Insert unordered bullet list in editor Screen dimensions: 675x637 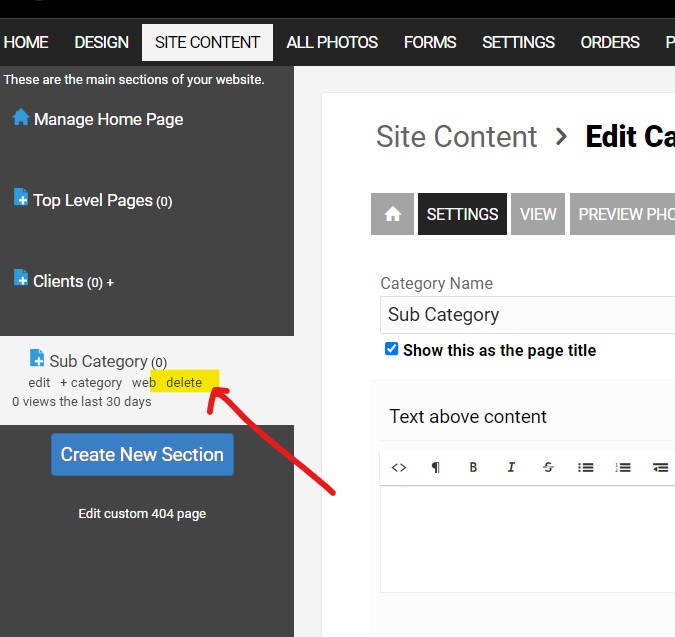pyautogui.click(x=586, y=467)
